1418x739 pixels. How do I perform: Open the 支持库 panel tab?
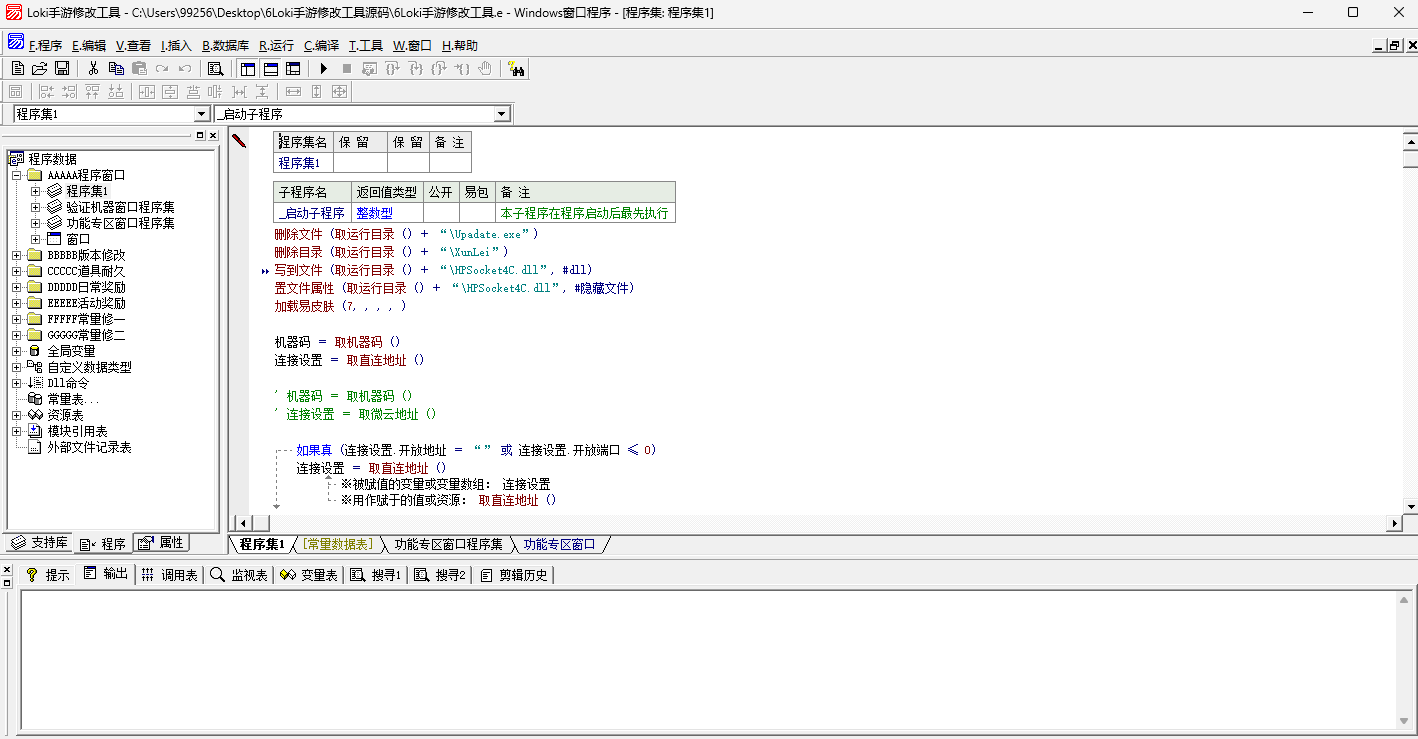pyautogui.click(x=40, y=542)
